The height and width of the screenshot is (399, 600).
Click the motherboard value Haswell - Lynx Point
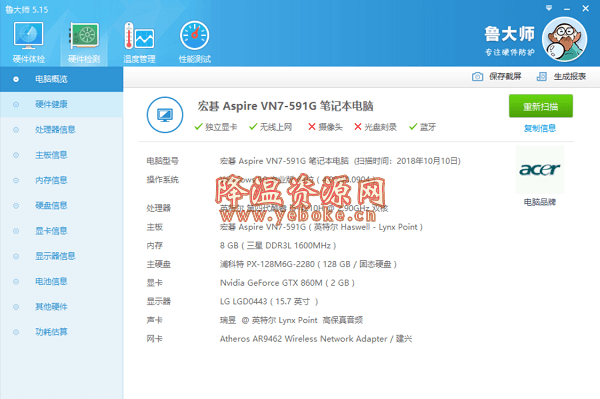[x=321, y=227]
